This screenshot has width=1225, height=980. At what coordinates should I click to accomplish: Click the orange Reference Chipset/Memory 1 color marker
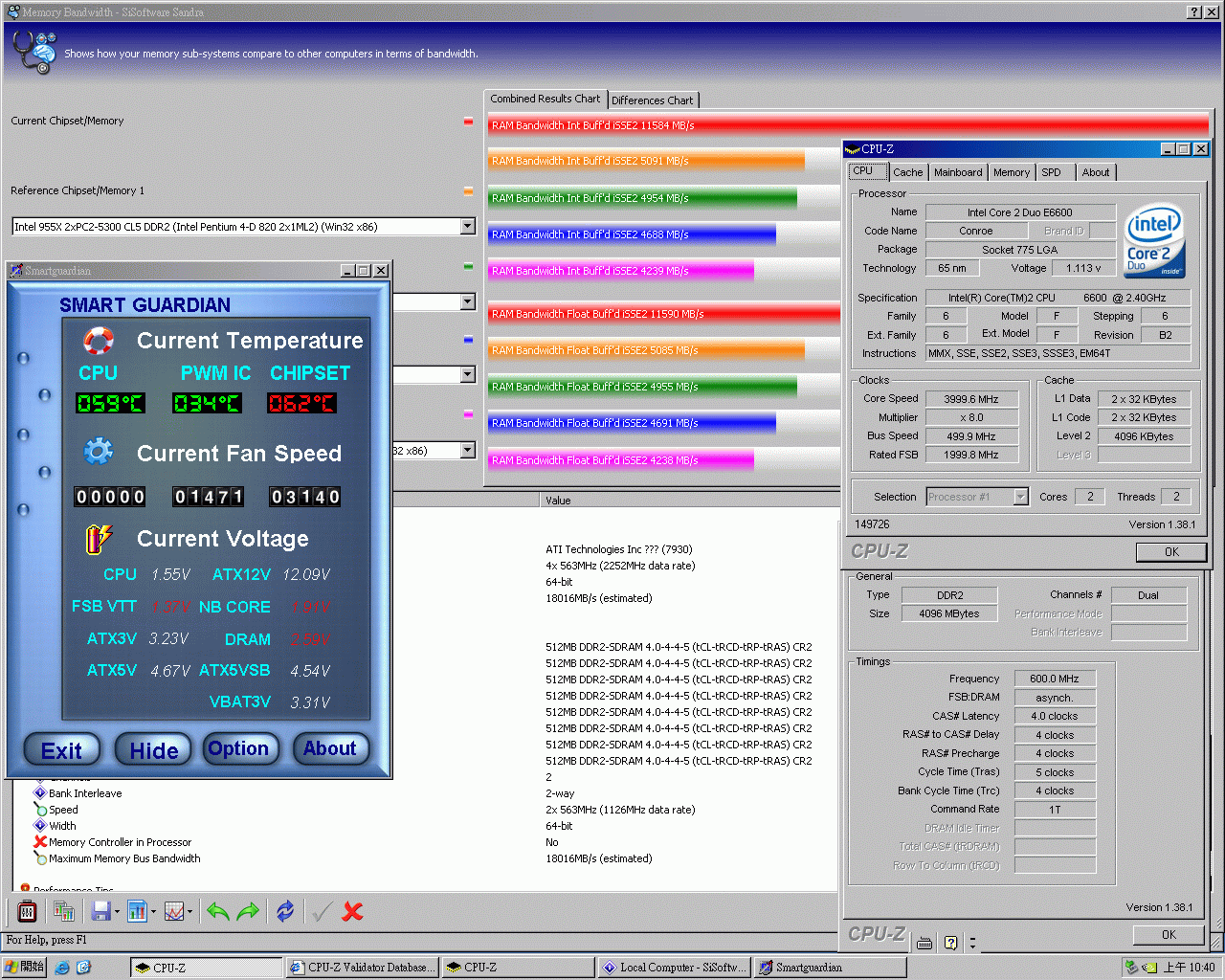coord(468,190)
